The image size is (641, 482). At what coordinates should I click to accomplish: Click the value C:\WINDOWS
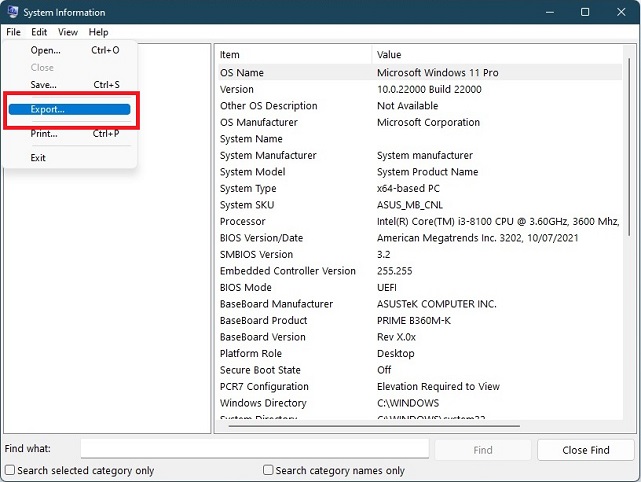tap(408, 403)
